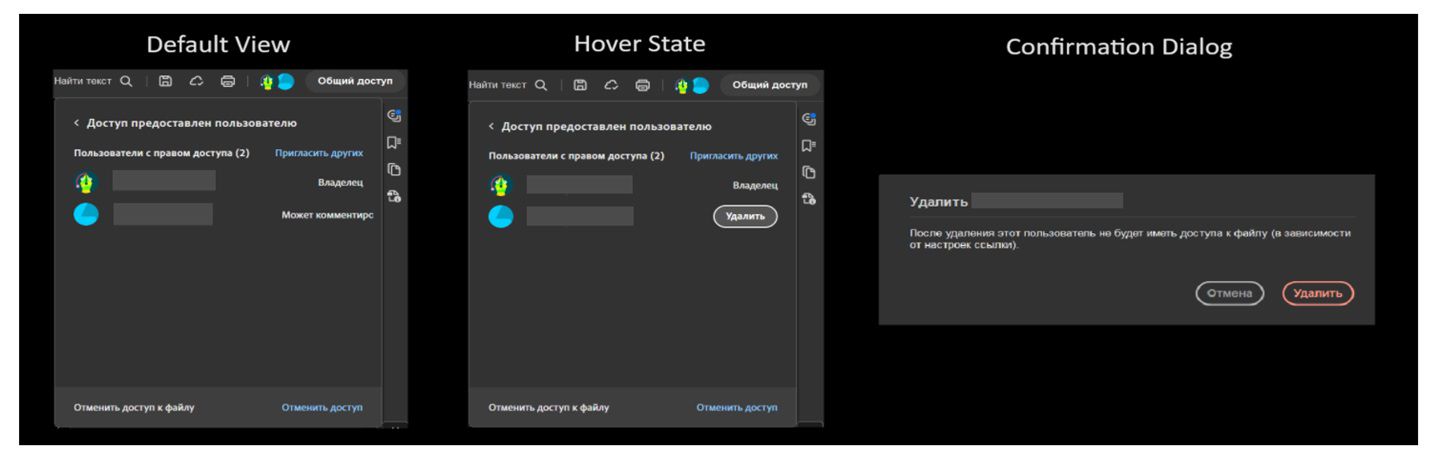Click 'Общий доступ' button in Default View
This screenshot has width=1440, height=466.
(355, 81)
